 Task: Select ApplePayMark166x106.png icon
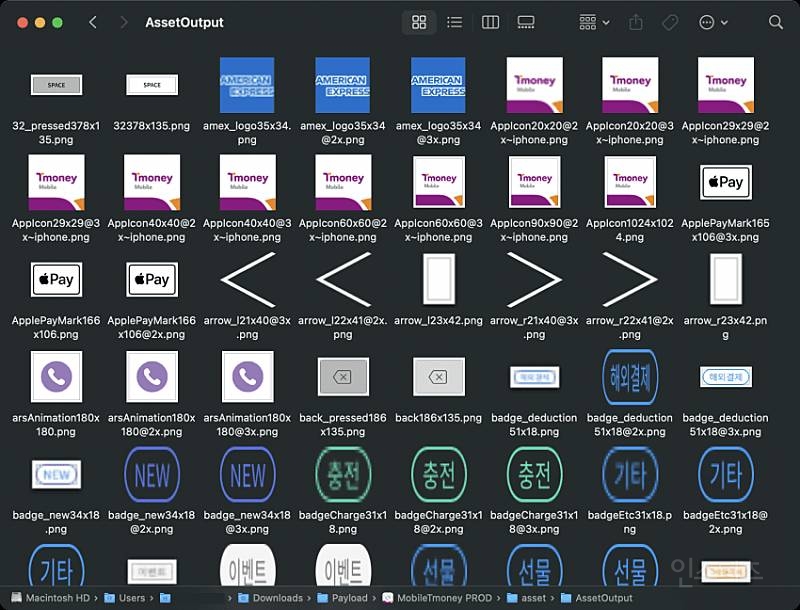tap(56, 279)
